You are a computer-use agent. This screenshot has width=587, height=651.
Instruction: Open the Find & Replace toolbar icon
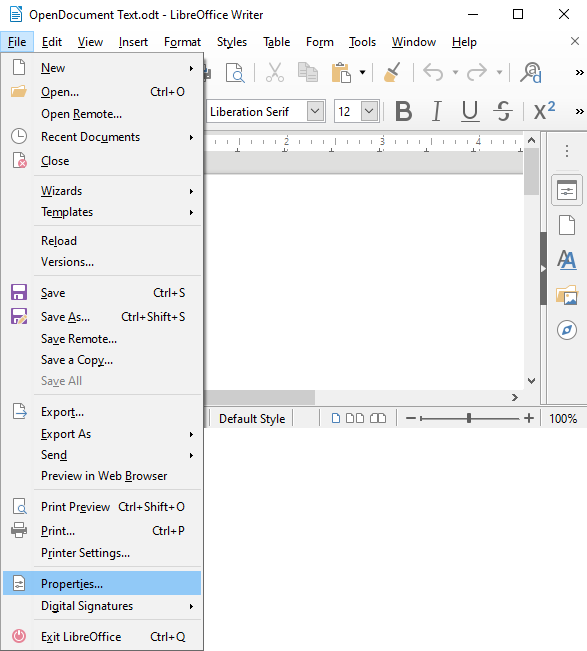pyautogui.click(x=531, y=73)
